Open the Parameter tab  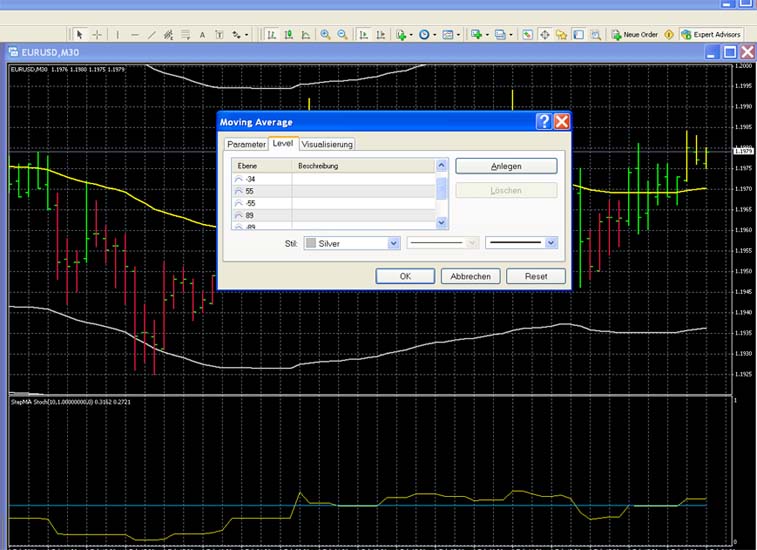(246, 144)
